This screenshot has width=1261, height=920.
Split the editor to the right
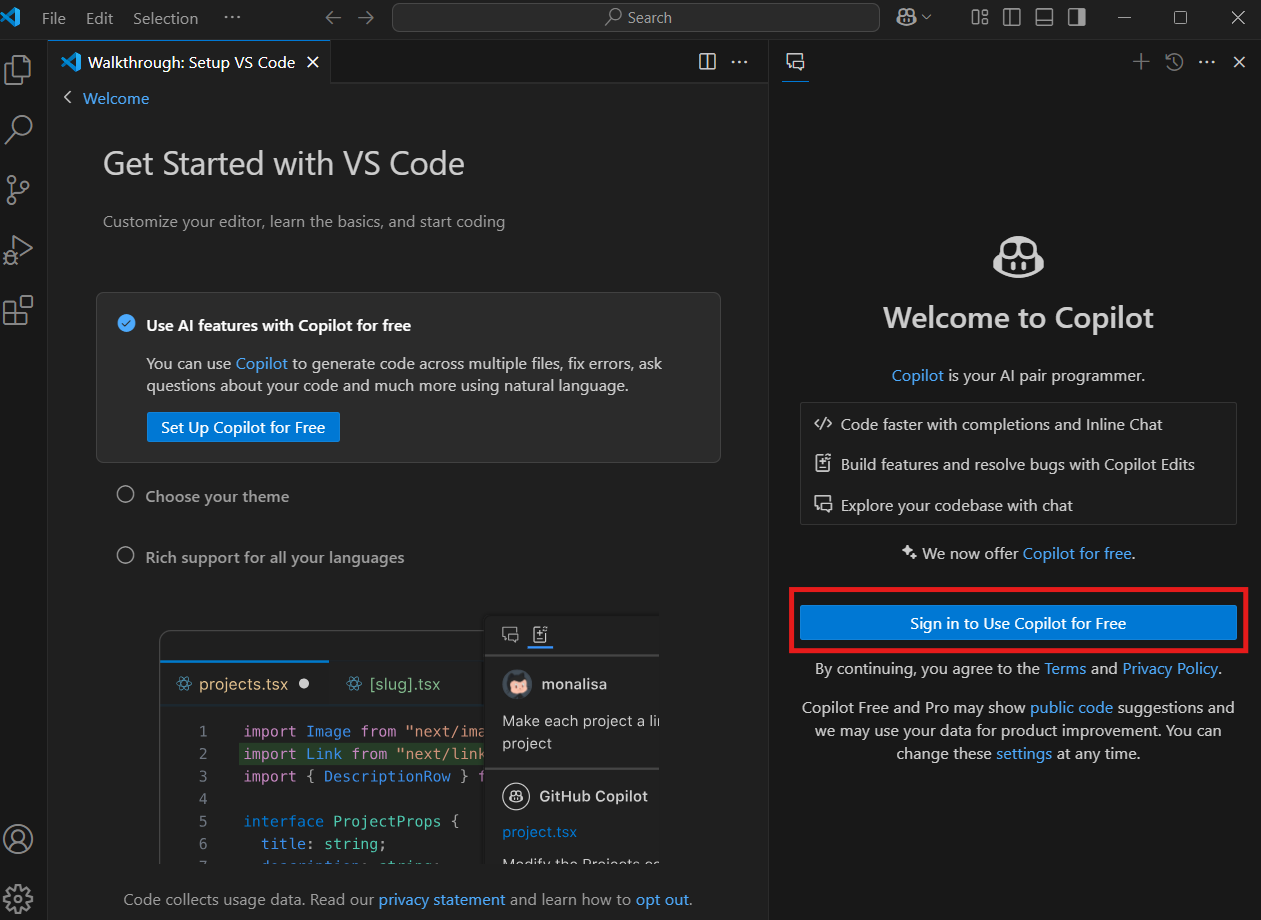tap(707, 62)
